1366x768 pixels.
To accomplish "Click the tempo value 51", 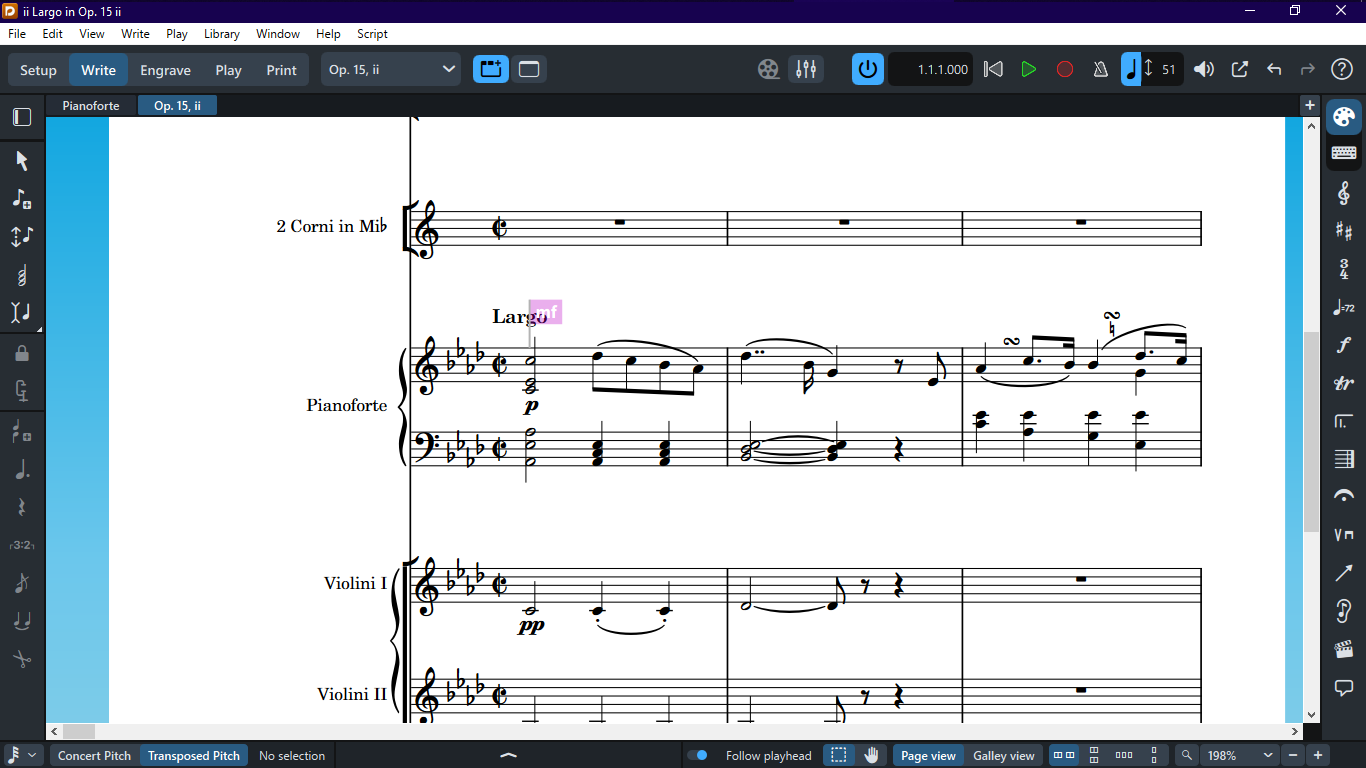I will pos(1168,69).
